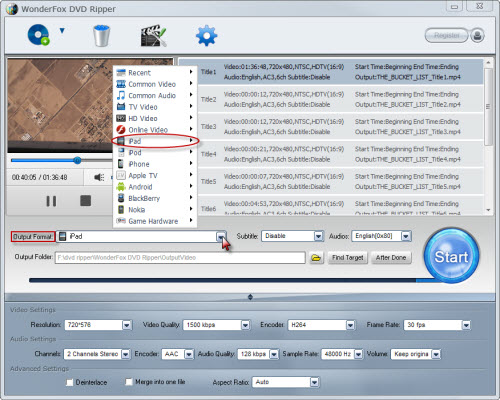Open the Recent format submenu
Viewport: 500px width, 400px height.
tap(155, 73)
